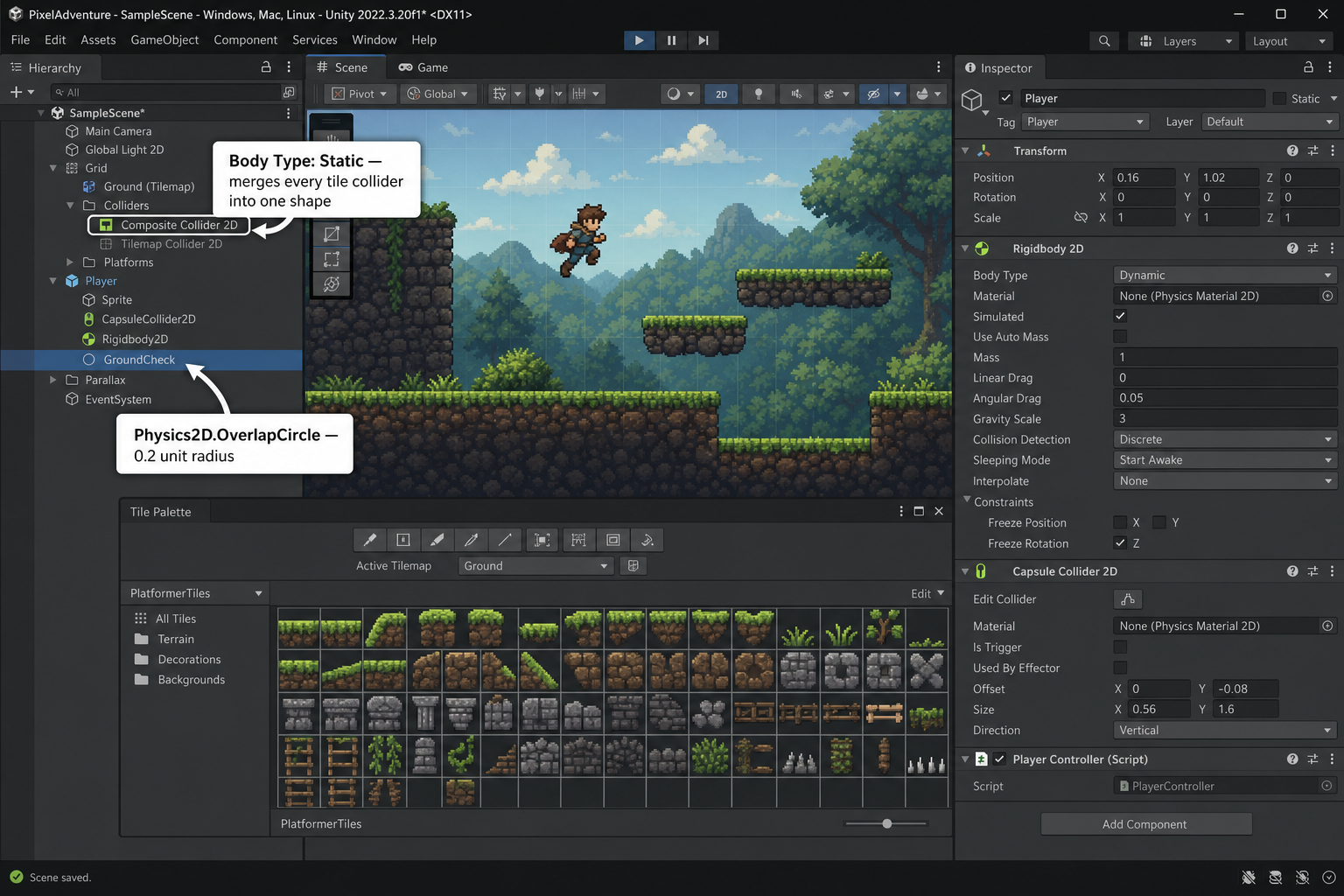Maximize the Tile Palette window icon

click(919, 511)
